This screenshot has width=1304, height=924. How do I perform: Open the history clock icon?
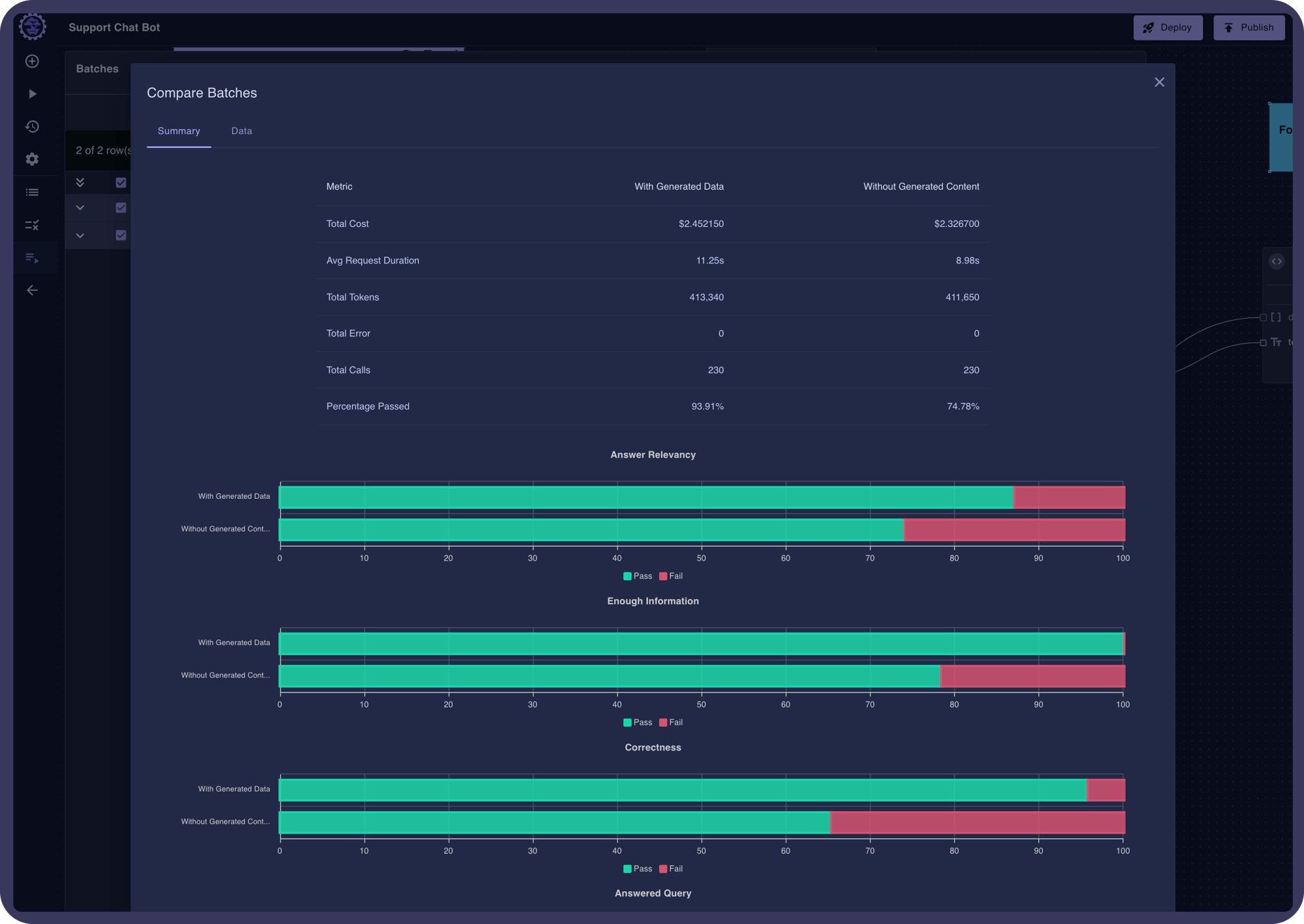coord(32,127)
